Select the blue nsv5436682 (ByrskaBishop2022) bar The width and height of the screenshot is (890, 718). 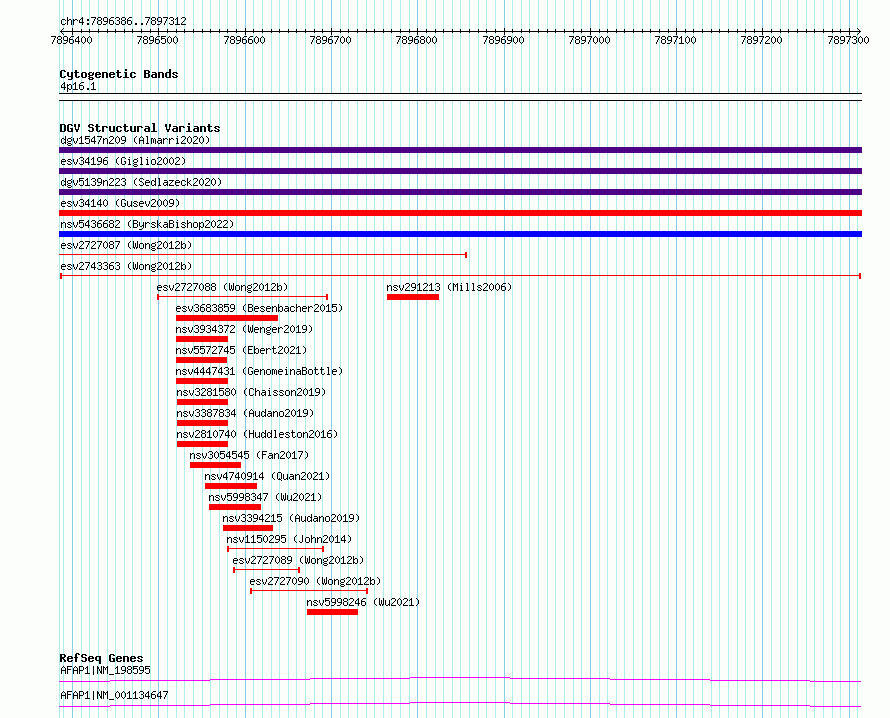[x=460, y=234]
